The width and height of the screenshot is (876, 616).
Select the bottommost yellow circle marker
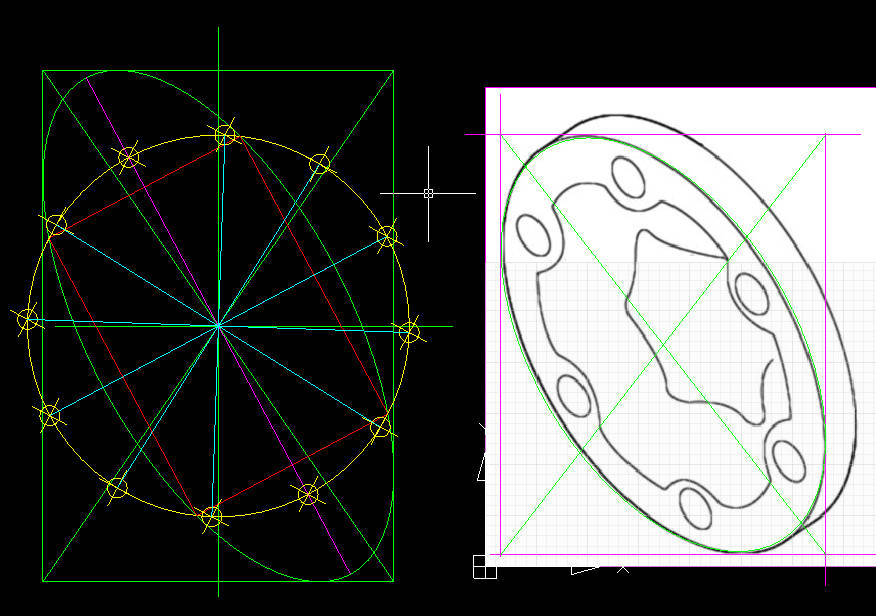coord(212,517)
